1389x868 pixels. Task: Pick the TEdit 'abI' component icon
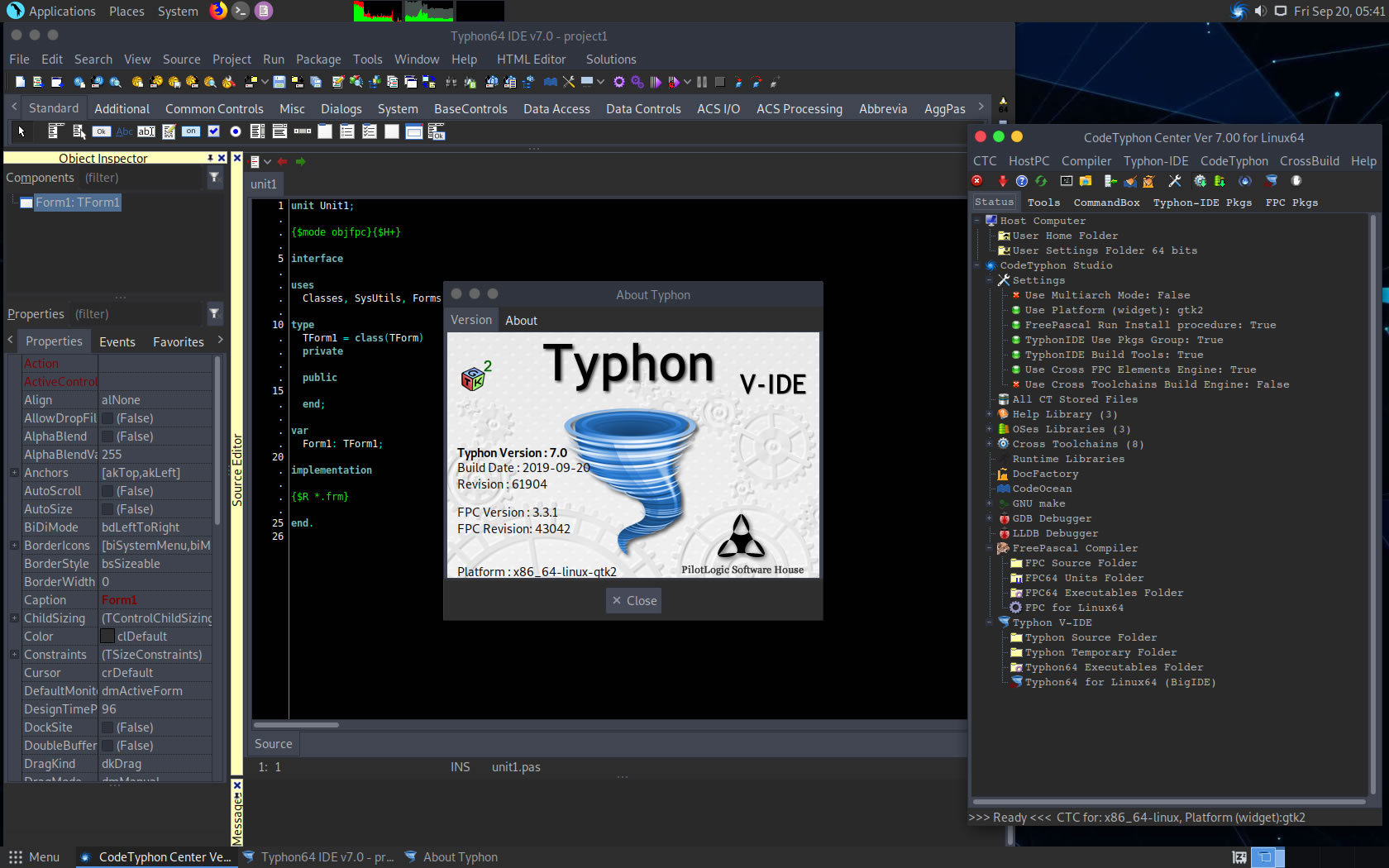146,131
